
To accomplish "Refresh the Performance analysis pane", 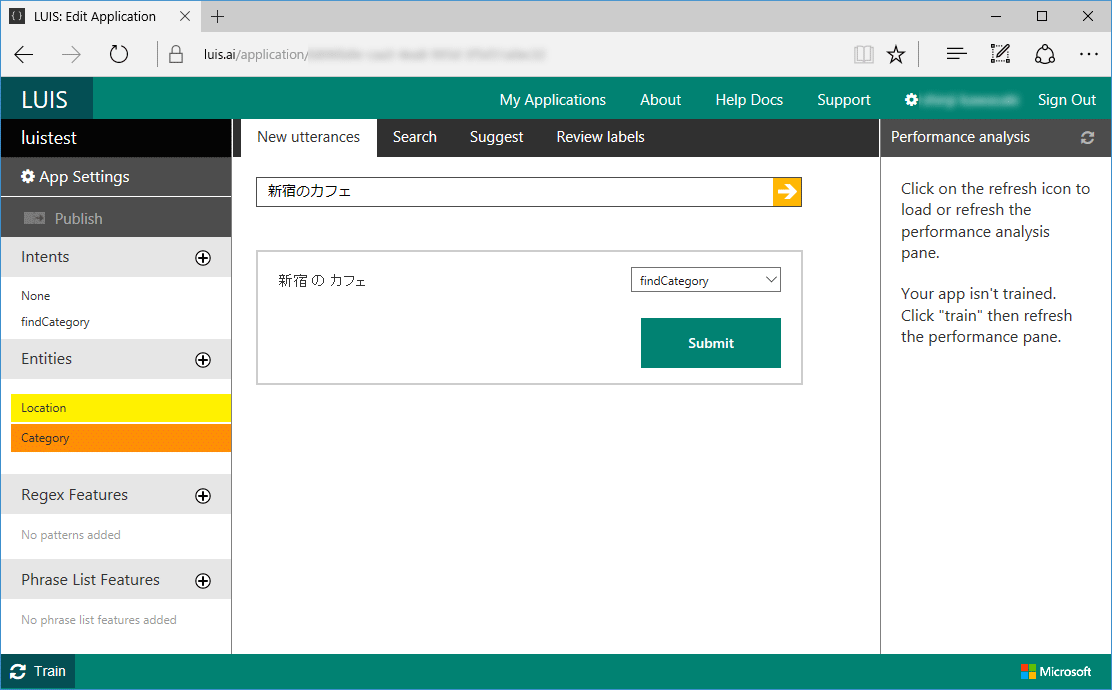I will point(1088,138).
